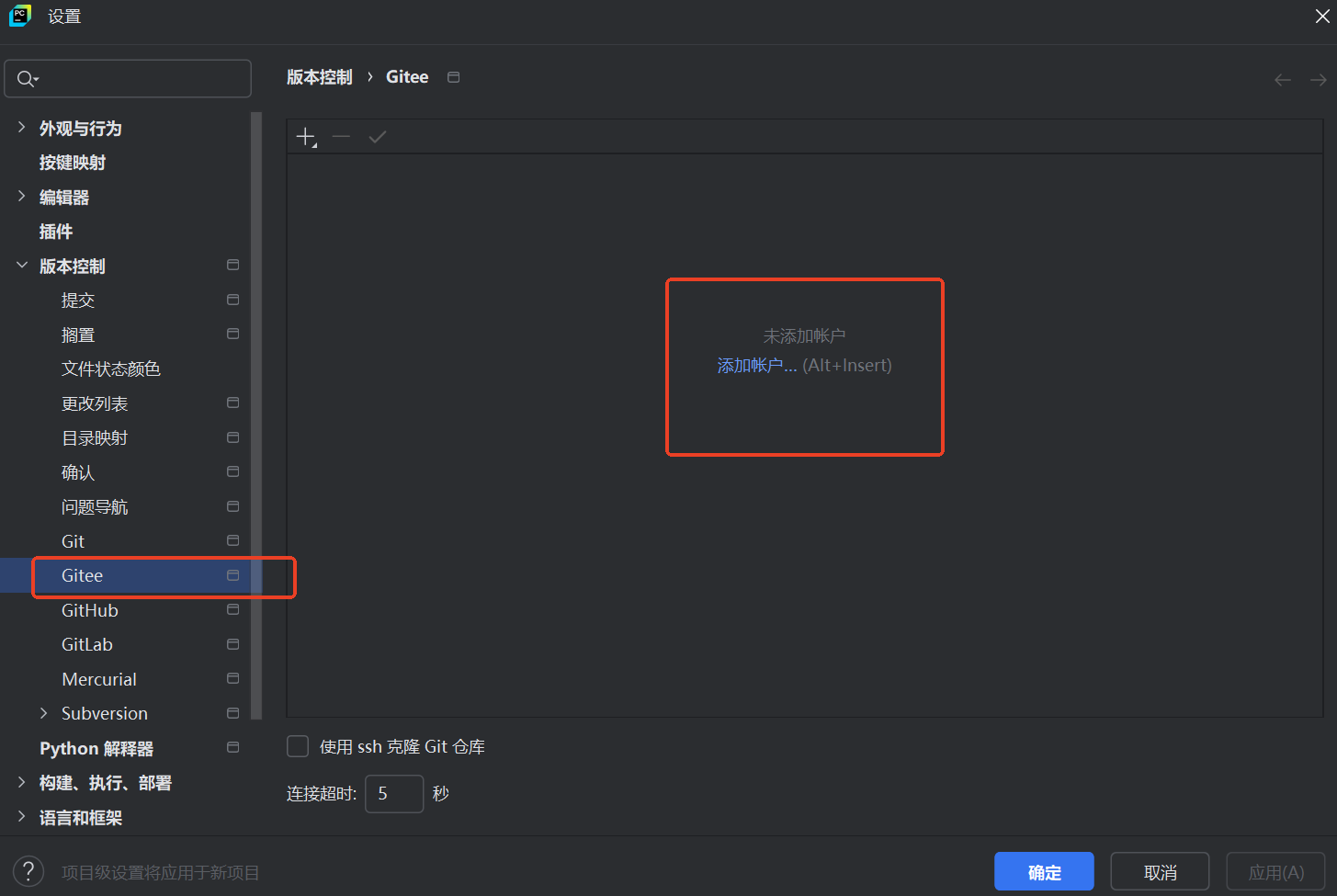Click the 添加帐户... link
The width and height of the screenshot is (1337, 896).
[757, 366]
